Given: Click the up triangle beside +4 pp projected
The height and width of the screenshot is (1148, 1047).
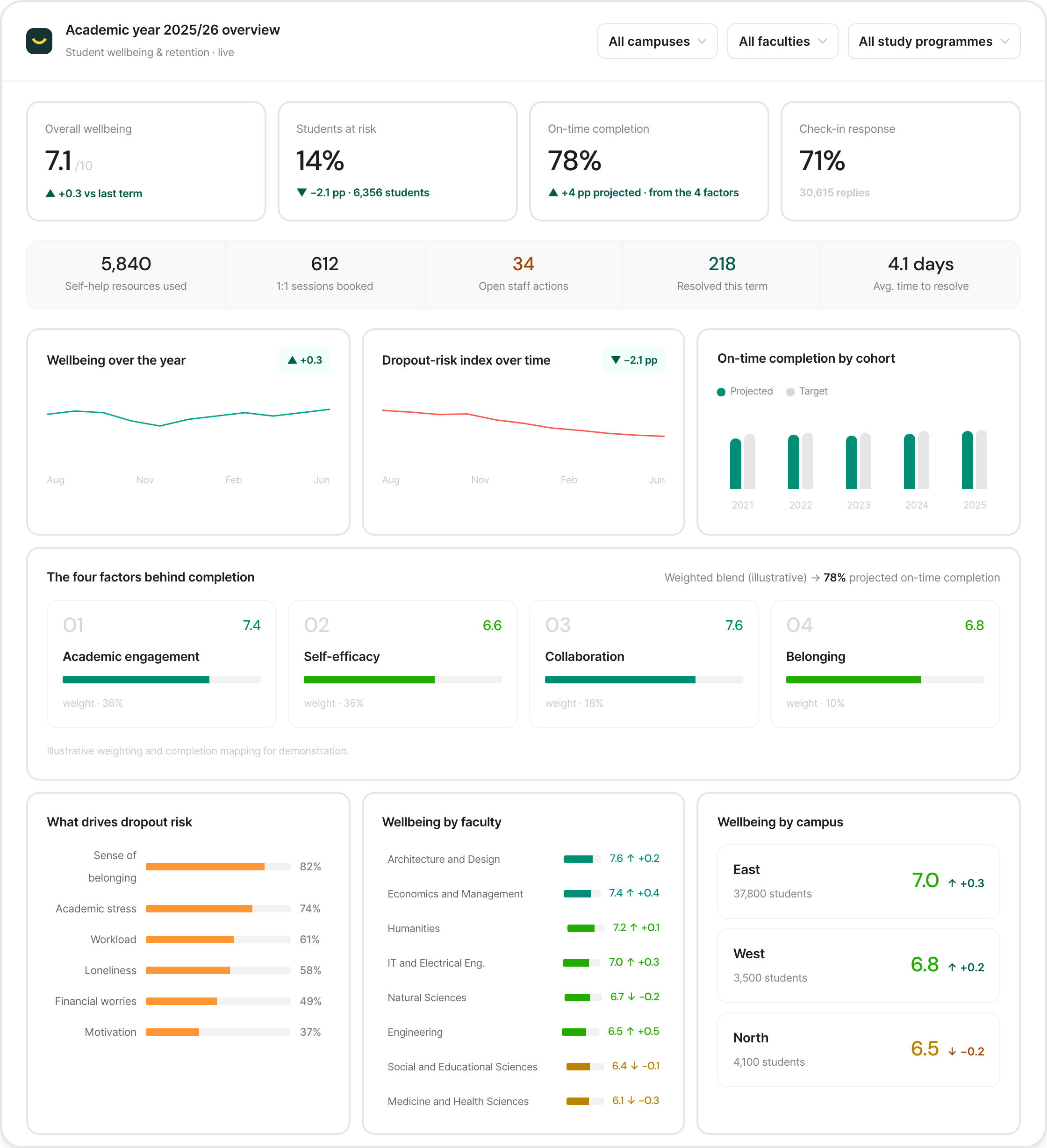Looking at the screenshot, I should (x=553, y=193).
